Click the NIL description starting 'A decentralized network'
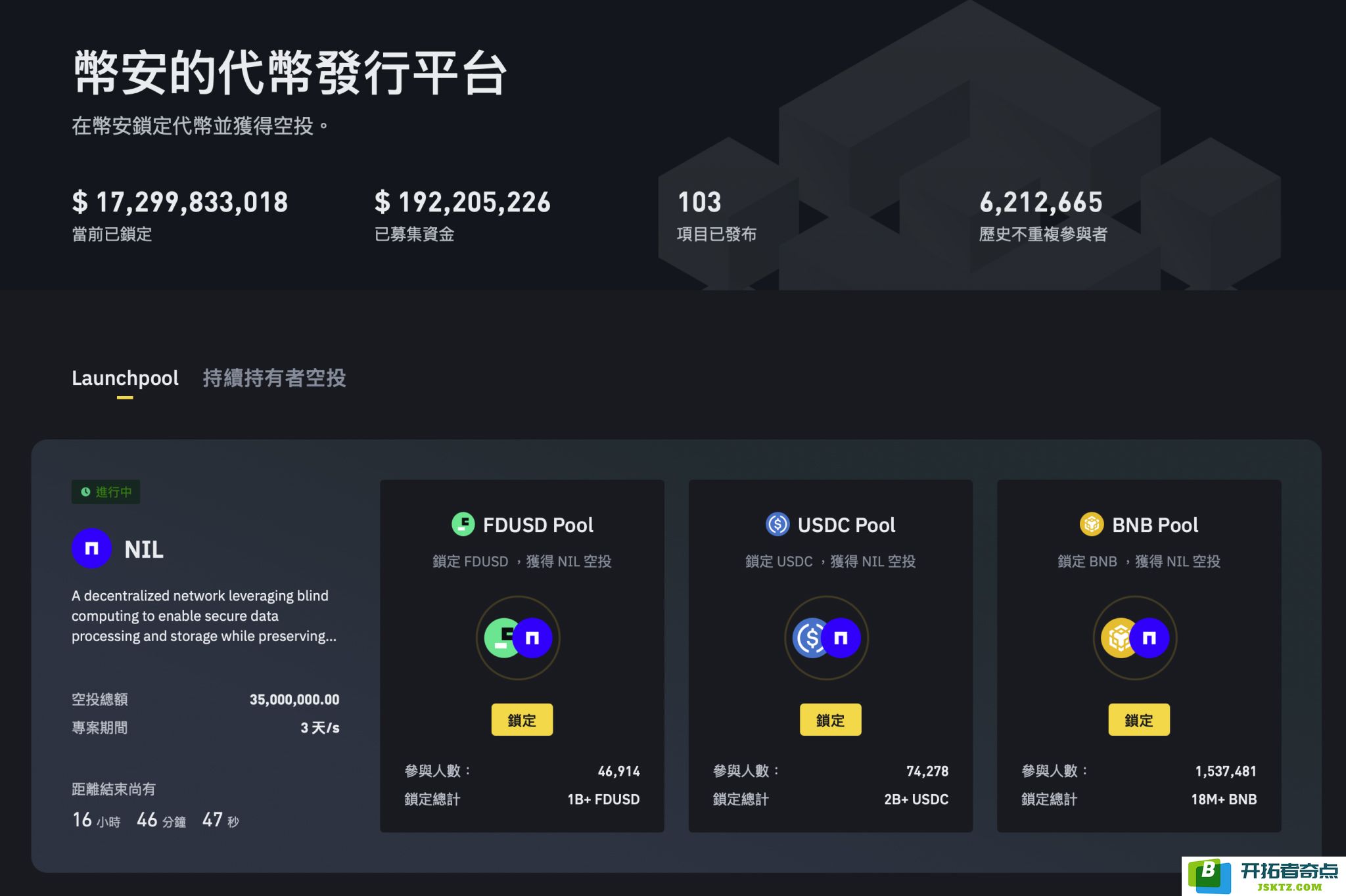 204,616
